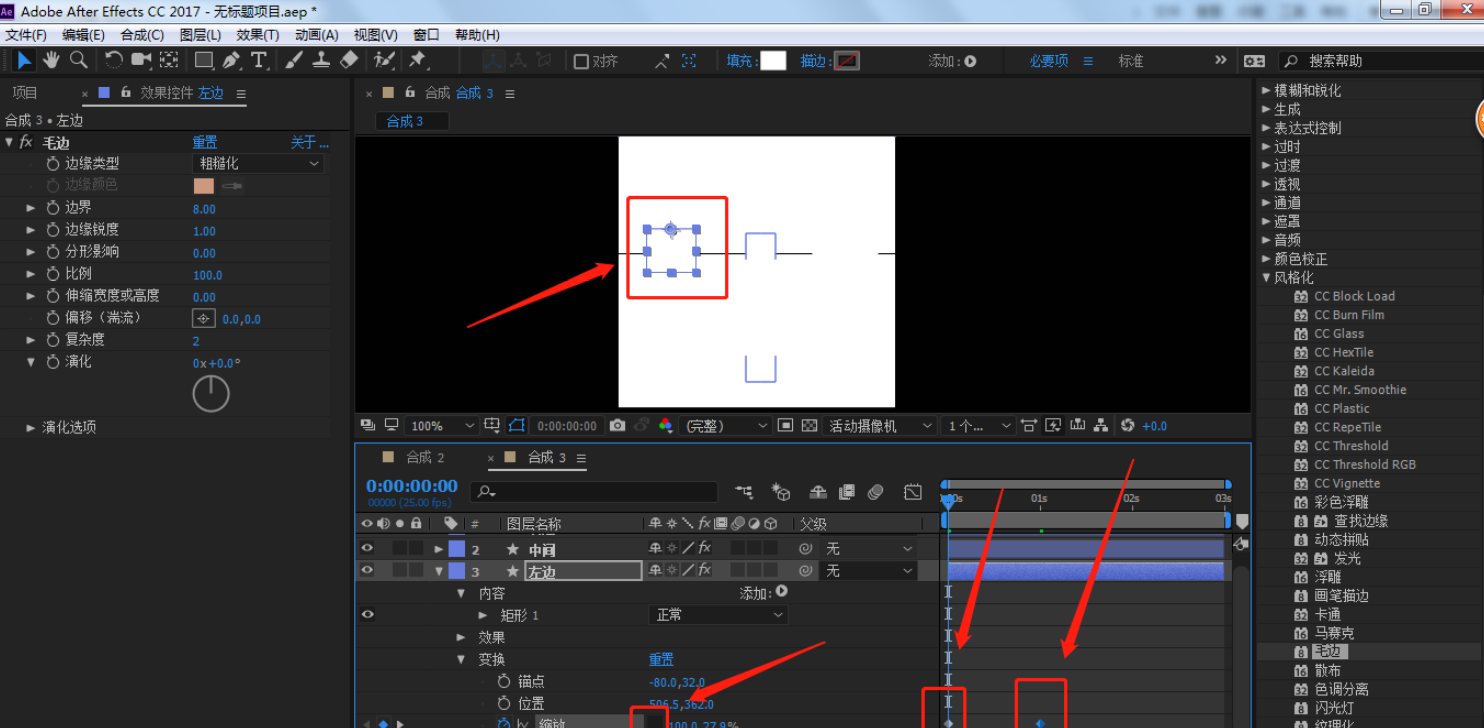Select the Puppet Pin tool
This screenshot has width=1484, height=728.
(418, 61)
